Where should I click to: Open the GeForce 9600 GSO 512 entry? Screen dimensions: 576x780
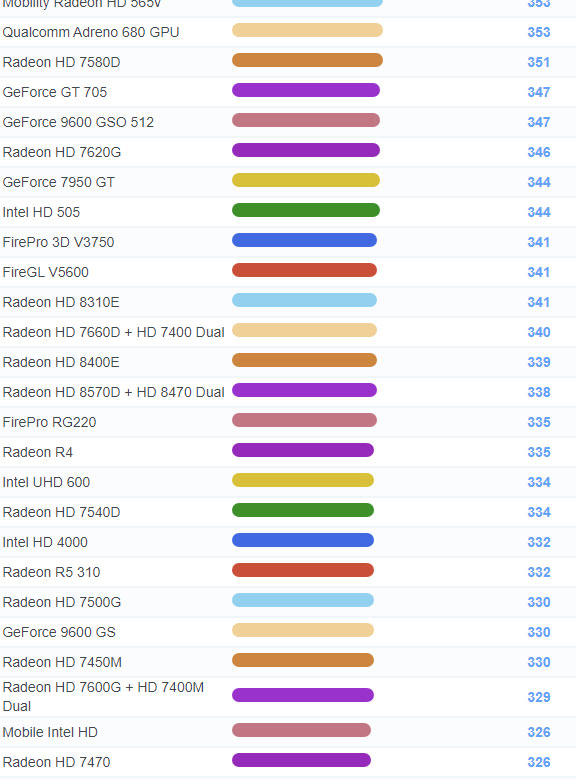[78, 122]
